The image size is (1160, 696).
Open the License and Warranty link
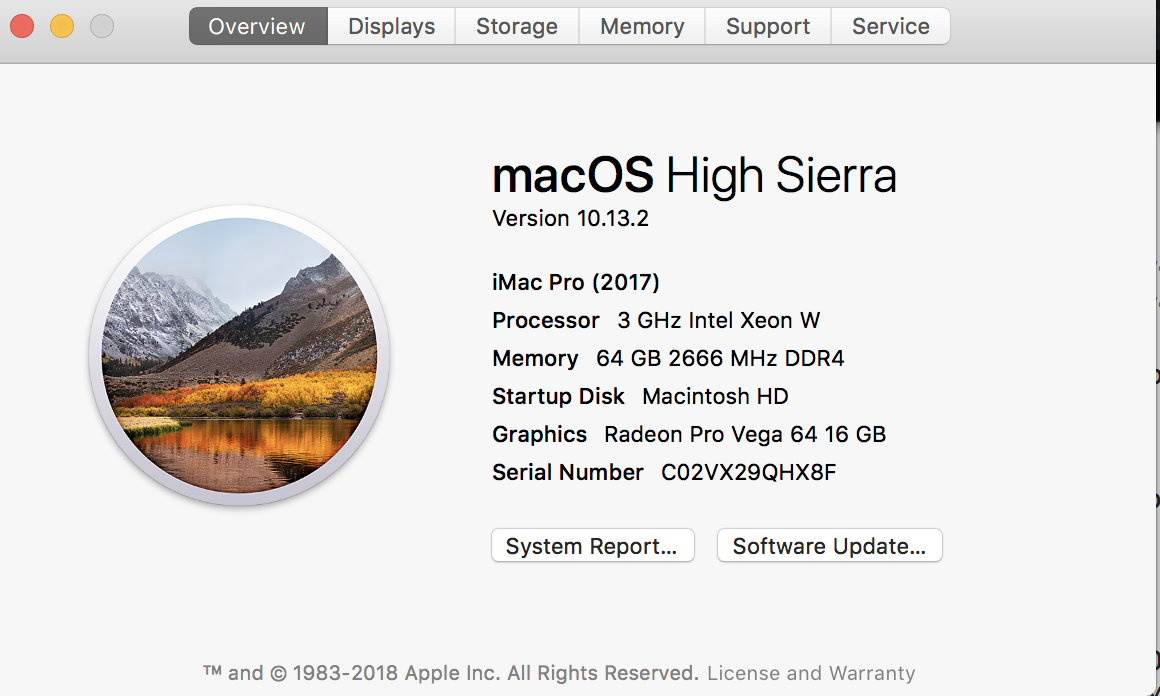tap(811, 673)
